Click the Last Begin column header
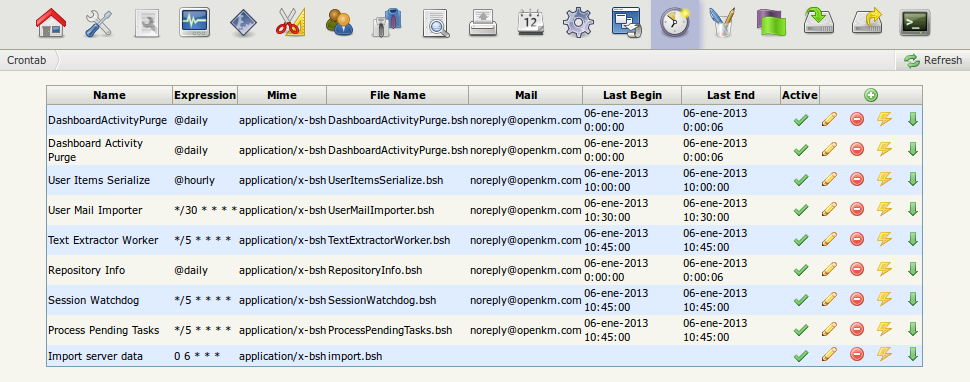The image size is (970, 382). [x=632, y=95]
